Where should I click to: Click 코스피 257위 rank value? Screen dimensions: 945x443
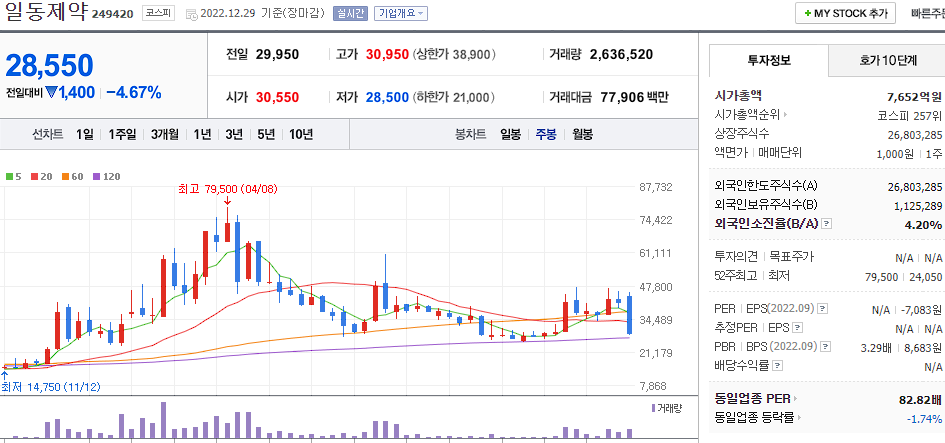click(x=909, y=115)
